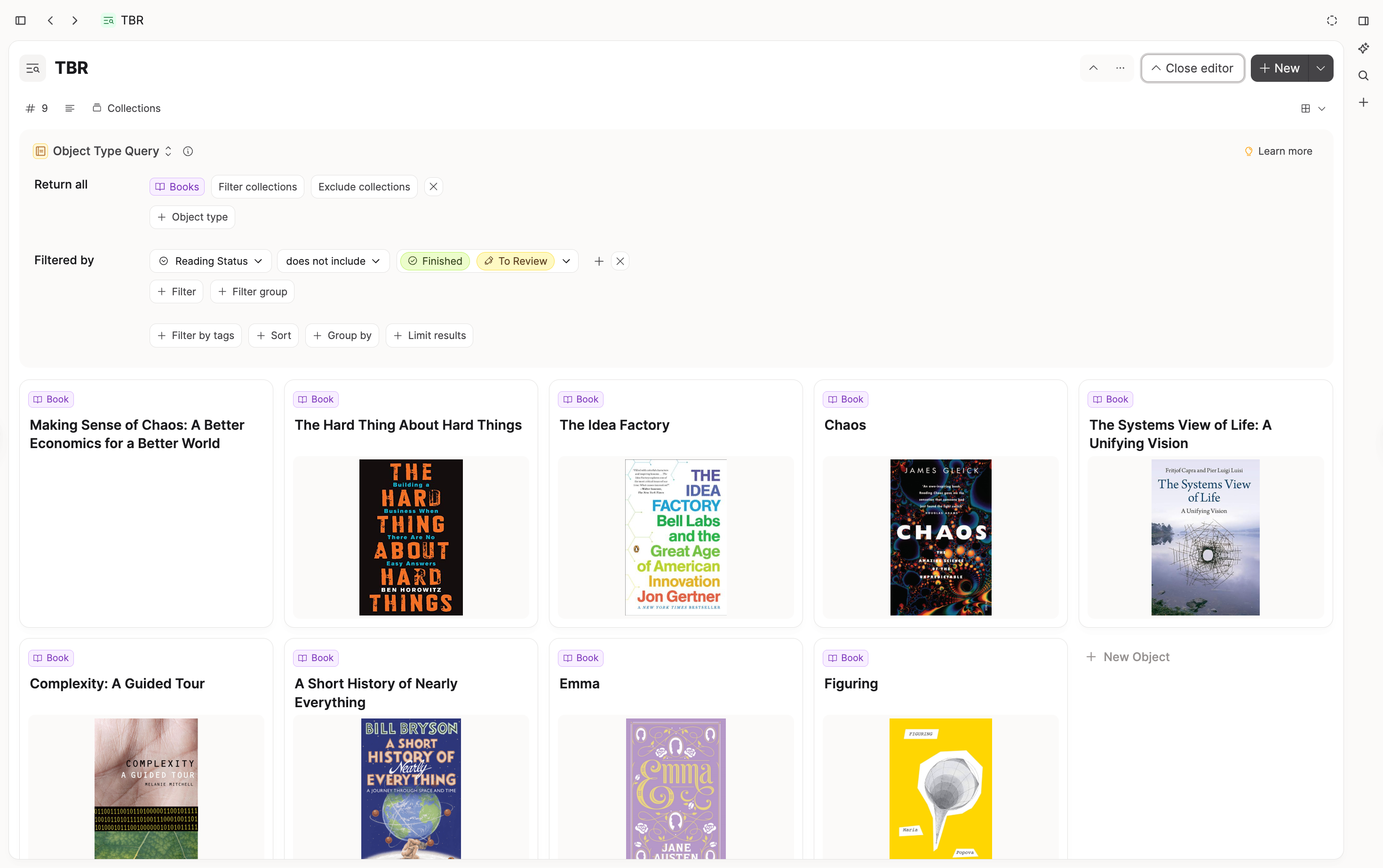
Task: Open the 'Emma' book title
Action: pyautogui.click(x=579, y=684)
